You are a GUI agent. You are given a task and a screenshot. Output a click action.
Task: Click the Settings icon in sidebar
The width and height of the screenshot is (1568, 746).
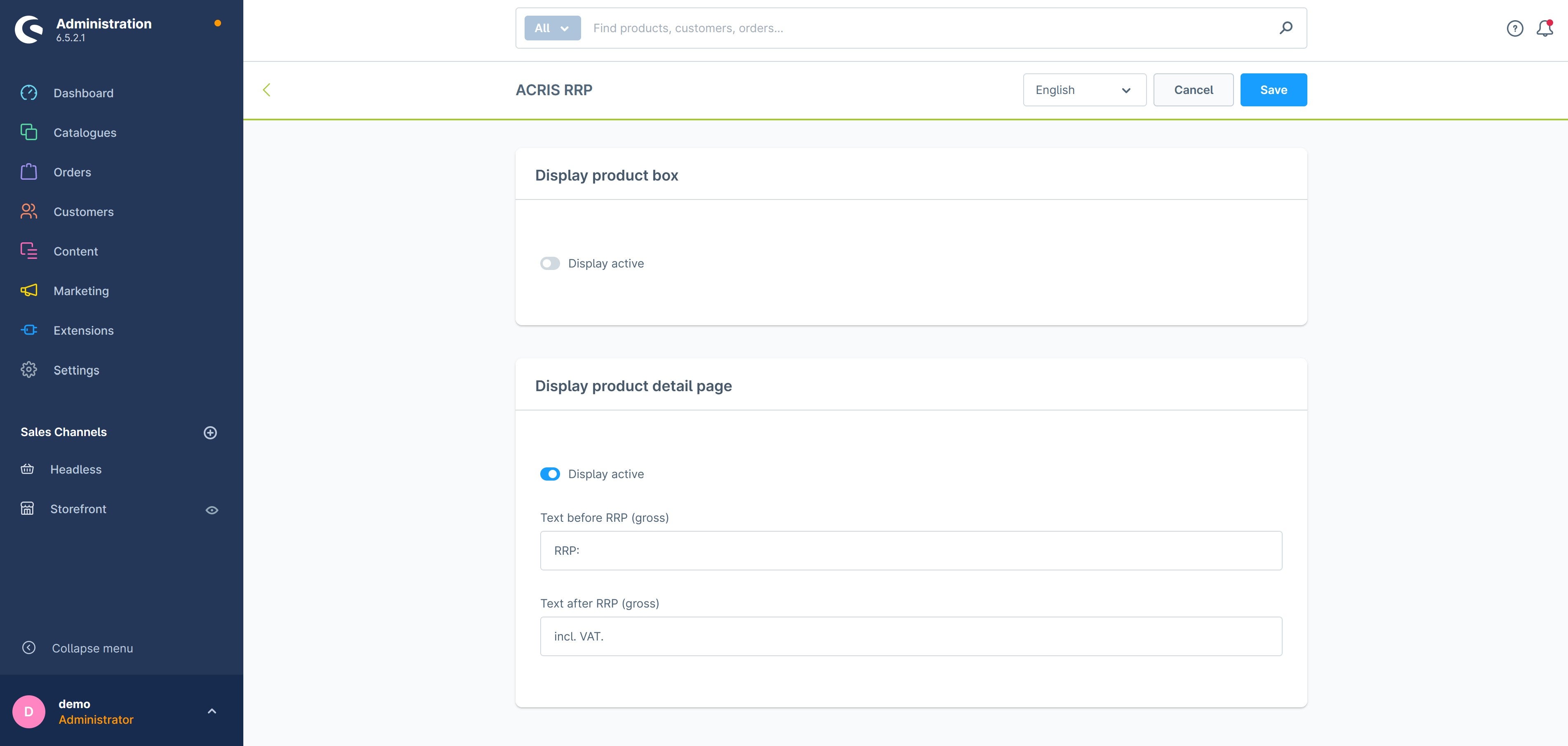[28, 370]
